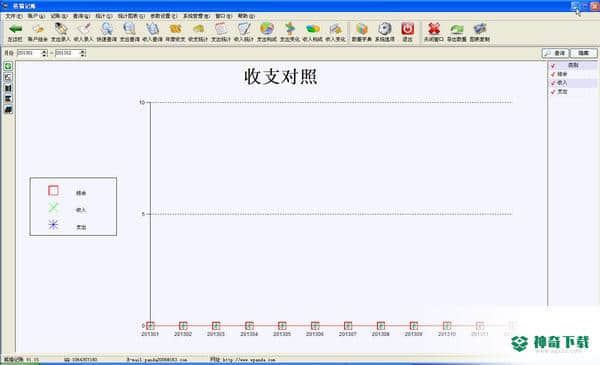The image size is (600, 365).
Task: Click the 导出数据 export icon
Action: (457, 32)
